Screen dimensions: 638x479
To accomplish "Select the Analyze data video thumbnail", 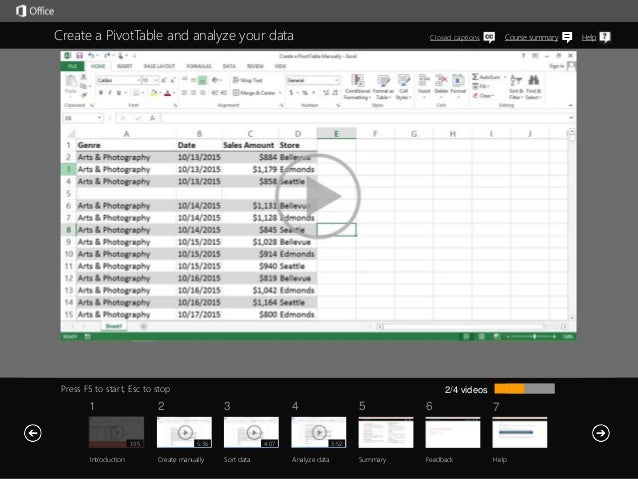I will [318, 432].
